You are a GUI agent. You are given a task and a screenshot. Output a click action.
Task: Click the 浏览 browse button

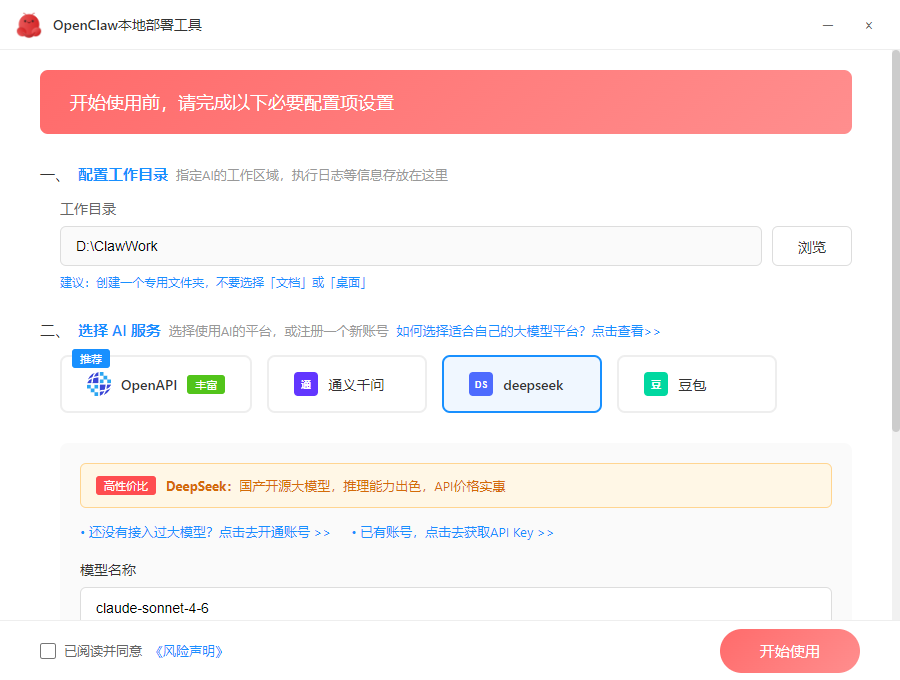[x=812, y=246]
